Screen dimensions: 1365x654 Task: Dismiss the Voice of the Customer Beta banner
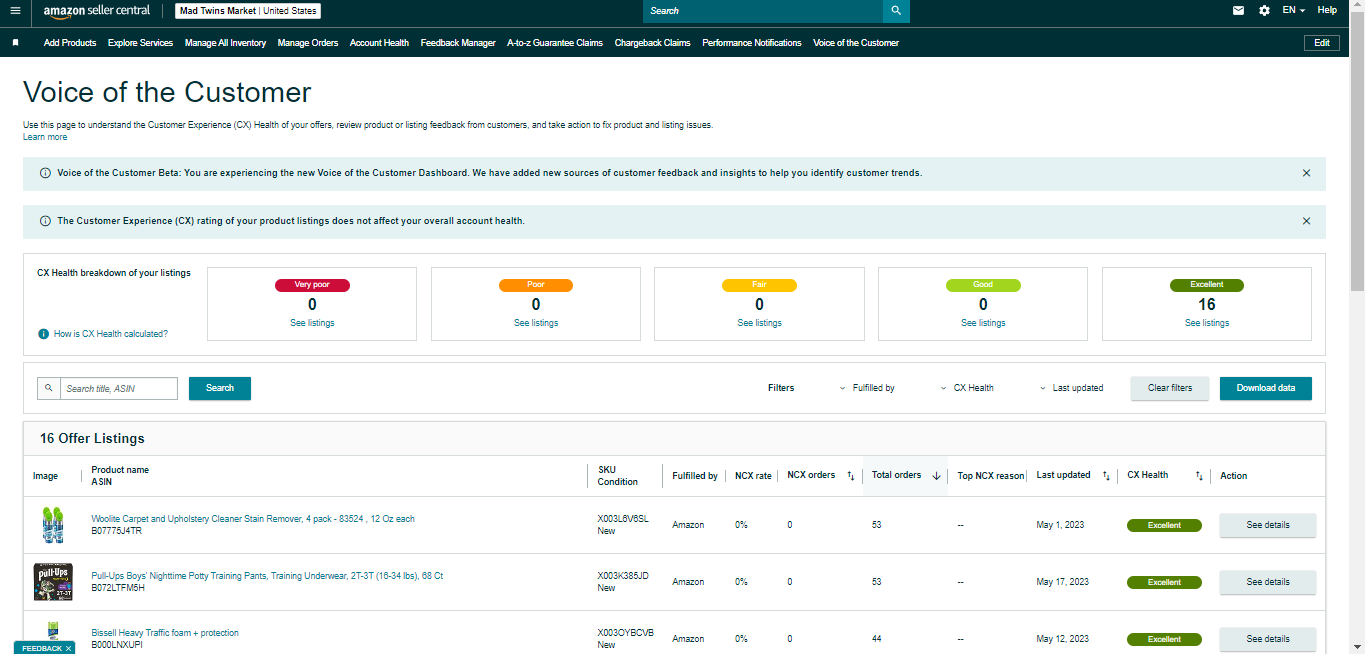[1306, 173]
